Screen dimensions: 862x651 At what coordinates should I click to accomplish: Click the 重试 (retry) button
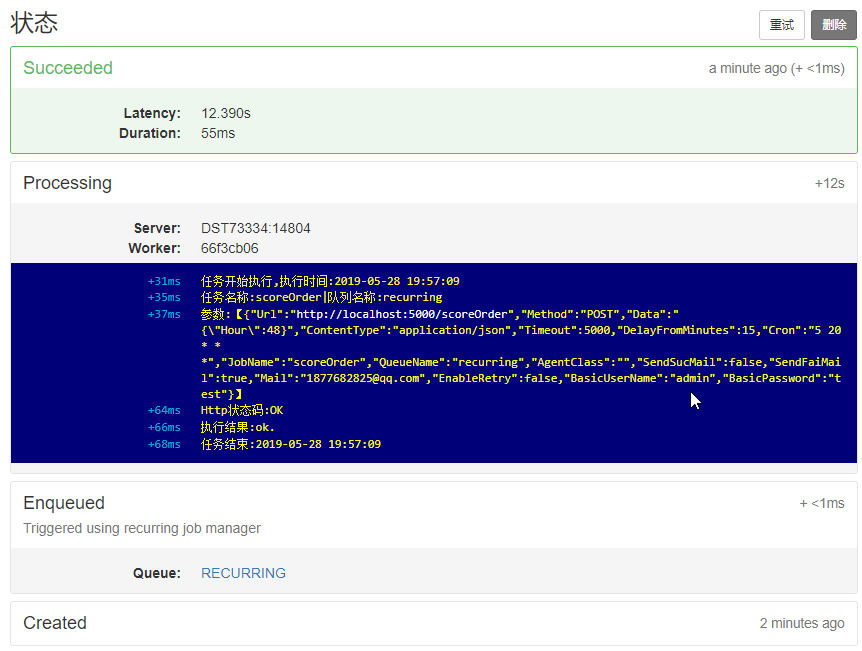[781, 25]
